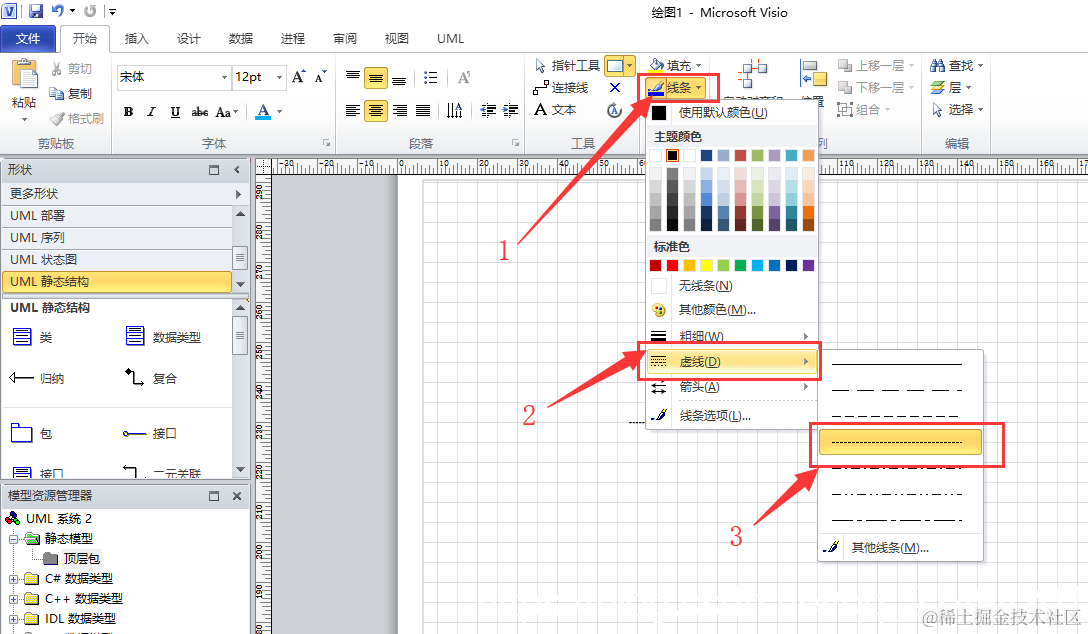The image size is (1088, 634).
Task: Close the Model Explorer (模型资源管理器) panel
Action: click(237, 496)
